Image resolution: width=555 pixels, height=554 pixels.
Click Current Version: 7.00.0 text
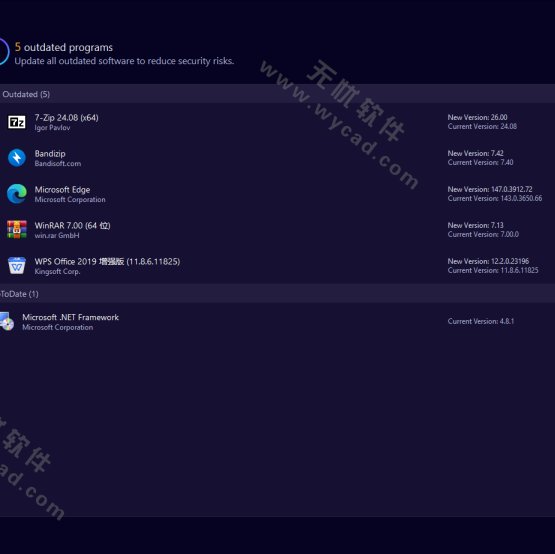point(483,234)
